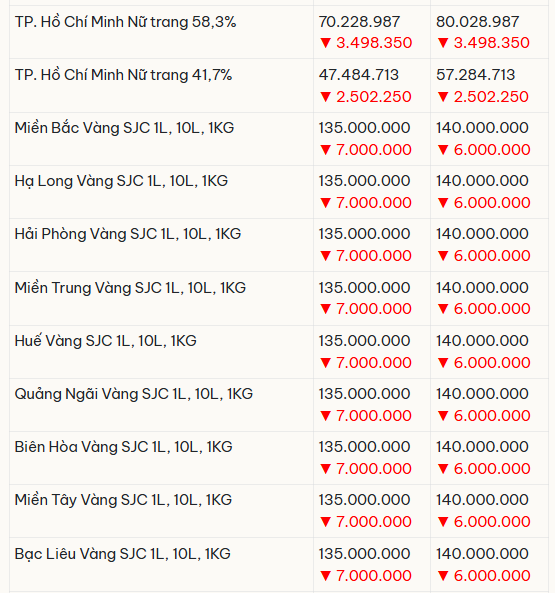Click the red down arrow beside 3.498.350 buy price
555x593 pixels.
point(325,43)
